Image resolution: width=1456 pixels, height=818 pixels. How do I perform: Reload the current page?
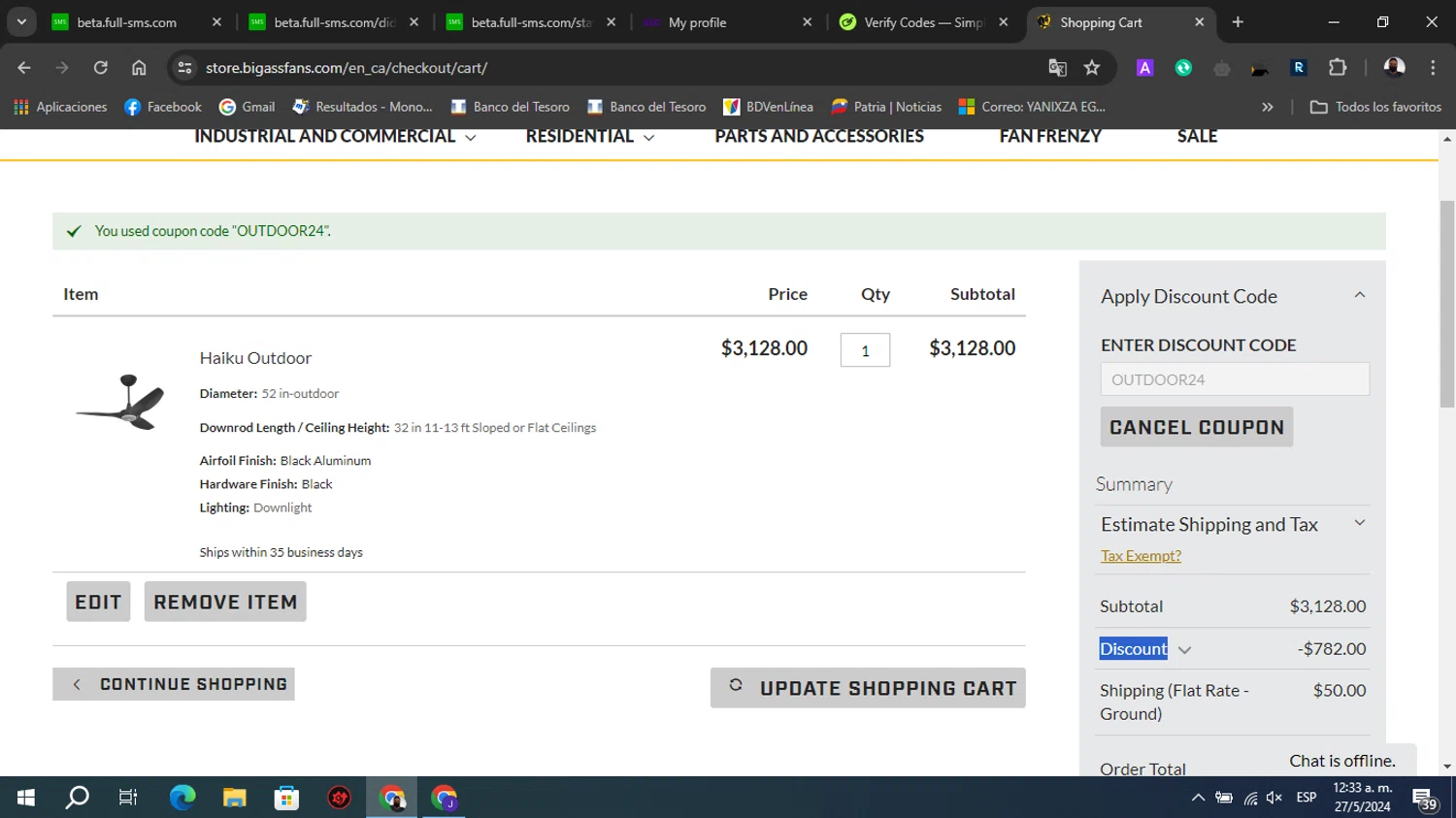point(101,68)
